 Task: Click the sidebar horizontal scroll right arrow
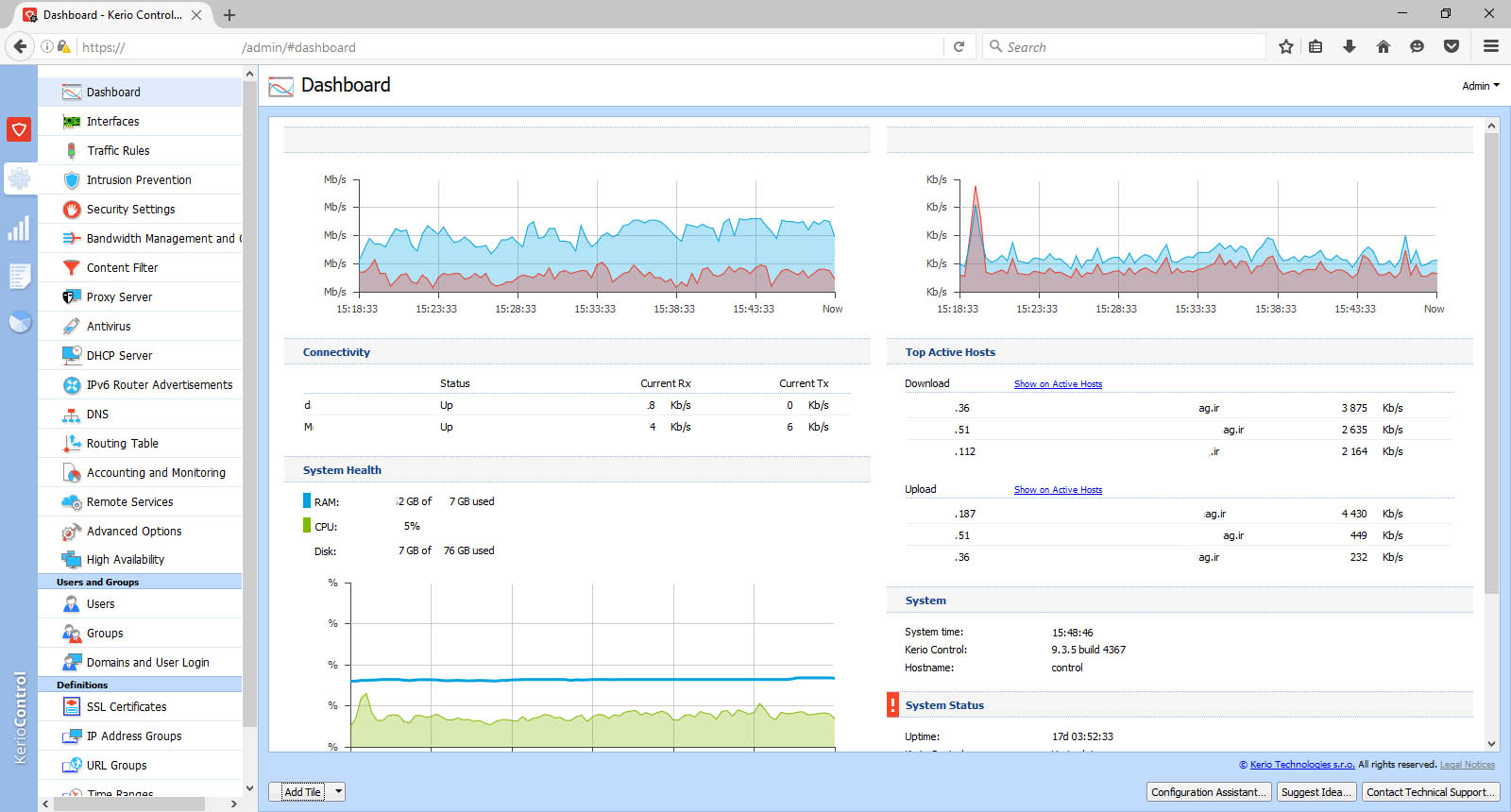pyautogui.click(x=234, y=804)
